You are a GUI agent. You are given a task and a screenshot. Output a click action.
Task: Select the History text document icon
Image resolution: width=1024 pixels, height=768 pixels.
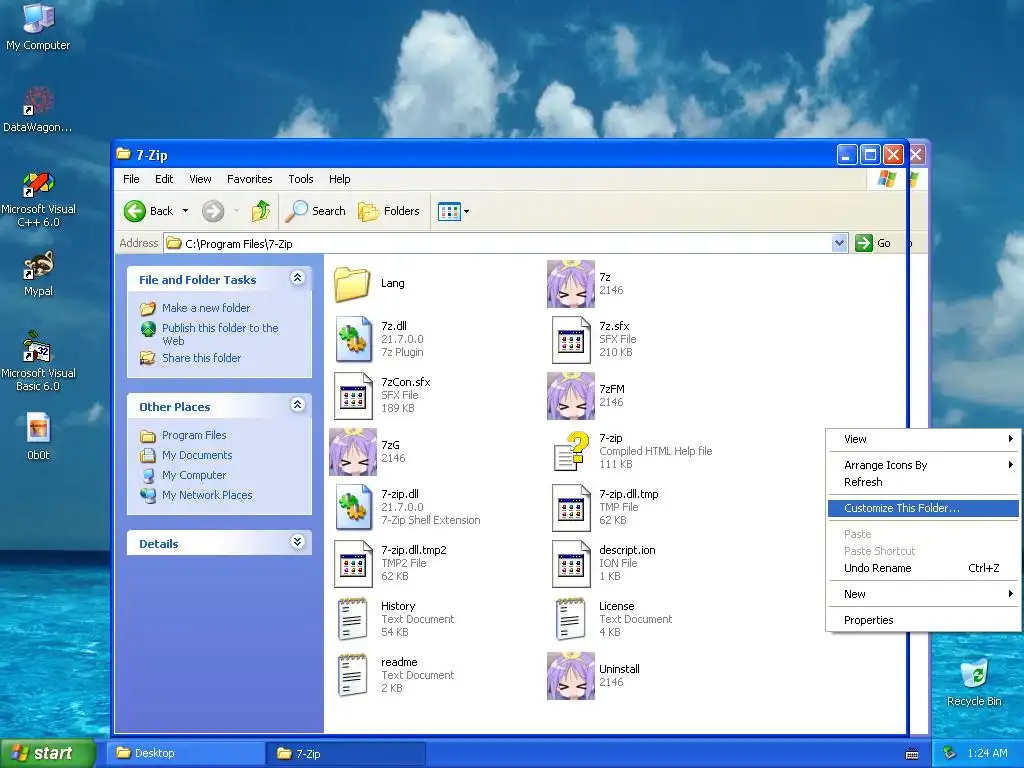click(x=353, y=619)
